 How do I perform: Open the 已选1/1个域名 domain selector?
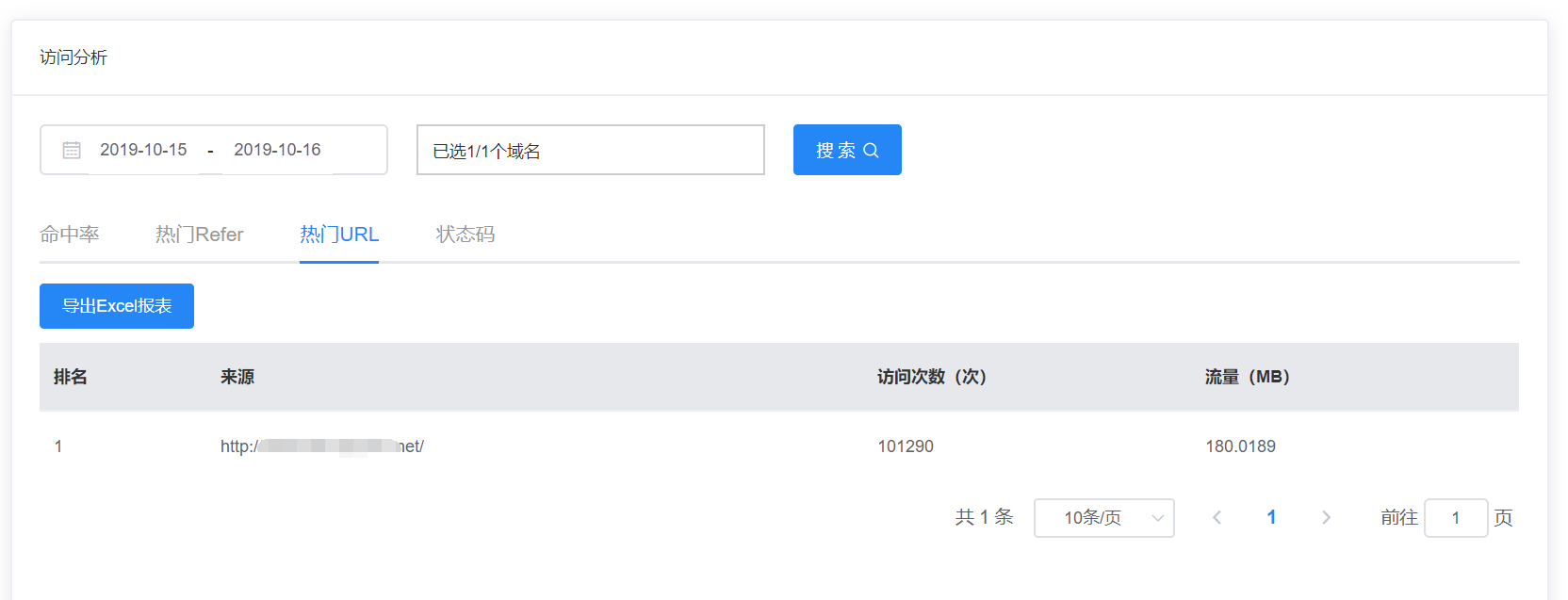pos(591,150)
